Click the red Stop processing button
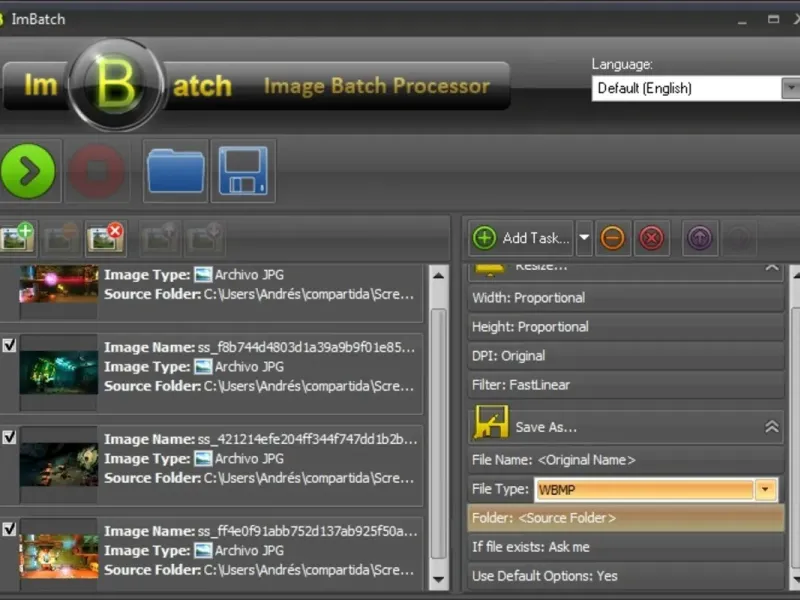The width and height of the screenshot is (800, 600). tap(97, 171)
